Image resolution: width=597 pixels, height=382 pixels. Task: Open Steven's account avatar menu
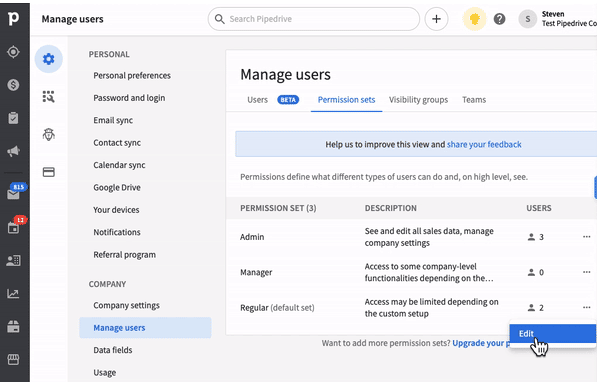click(x=528, y=19)
